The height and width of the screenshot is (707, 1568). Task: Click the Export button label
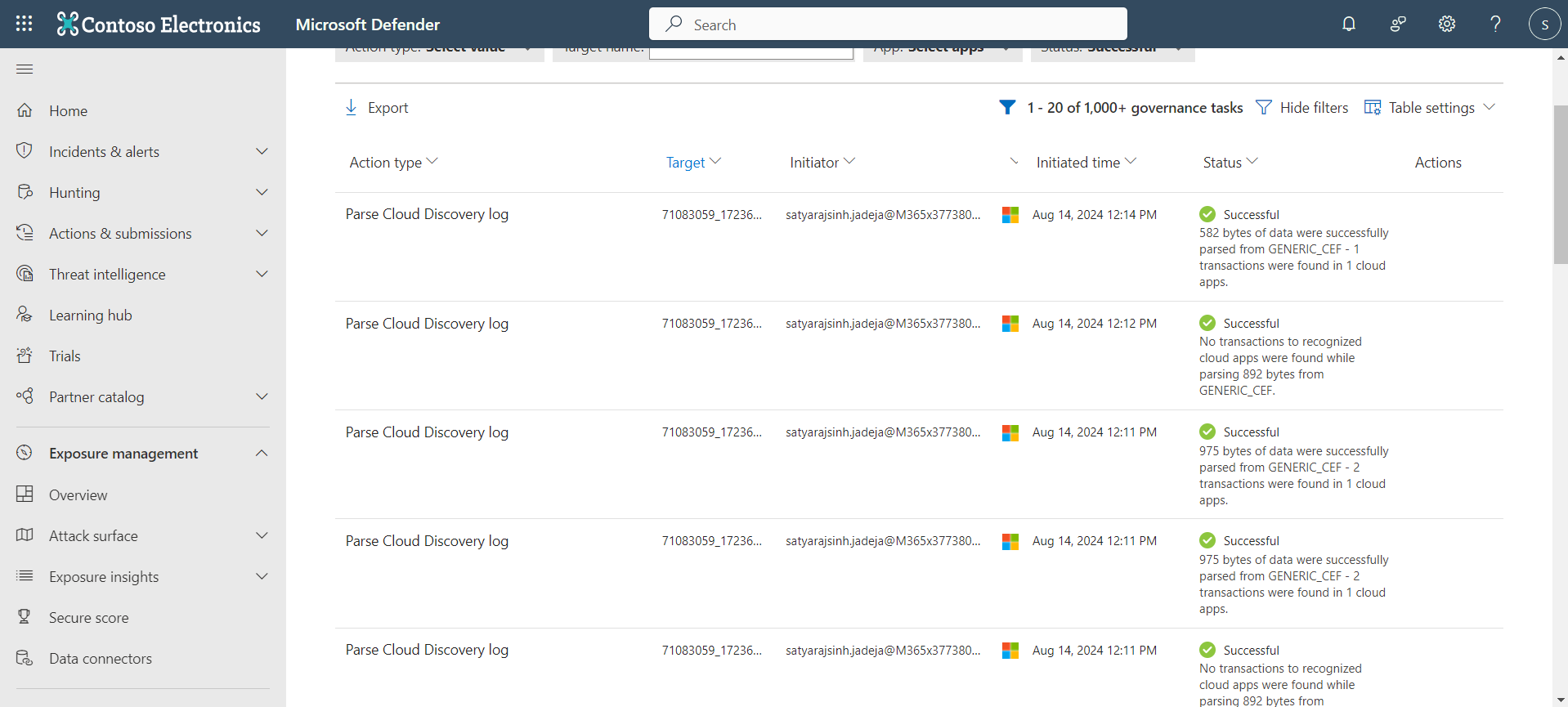coord(388,108)
